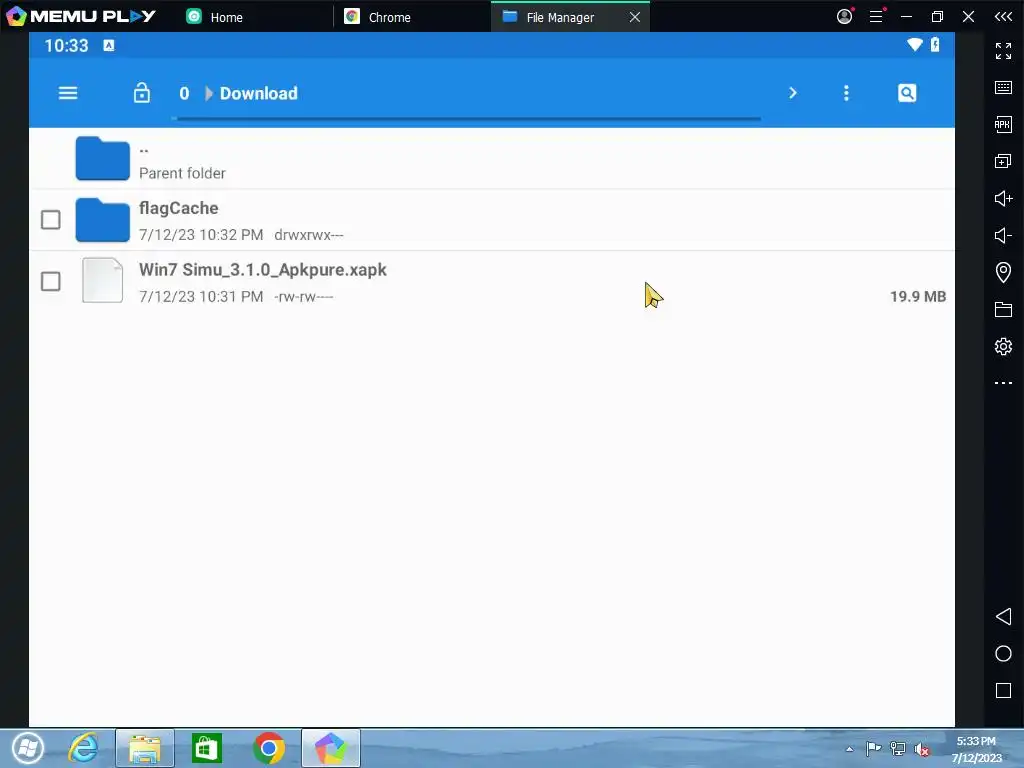Open the Win7 Simu_3.1.0_Apkpure.xapk file icon
Image resolution: width=1024 pixels, height=768 pixels.
[103, 280]
